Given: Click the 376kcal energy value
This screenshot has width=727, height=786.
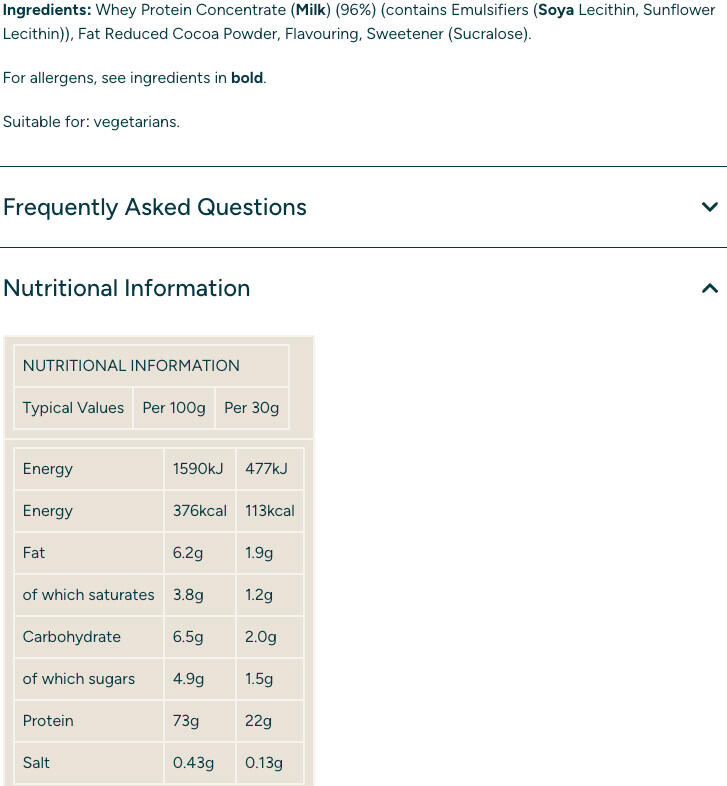Looking at the screenshot, I should click(200, 511).
